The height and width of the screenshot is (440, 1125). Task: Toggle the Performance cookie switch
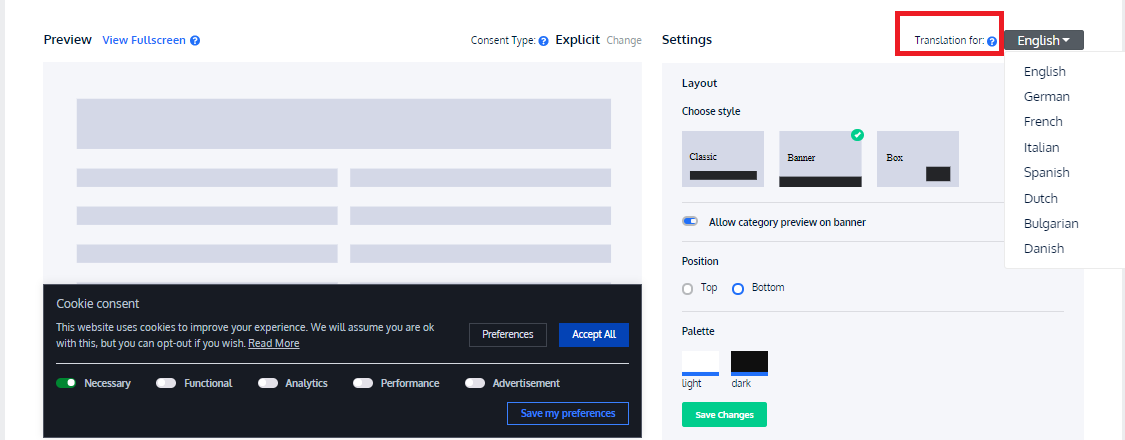(363, 383)
